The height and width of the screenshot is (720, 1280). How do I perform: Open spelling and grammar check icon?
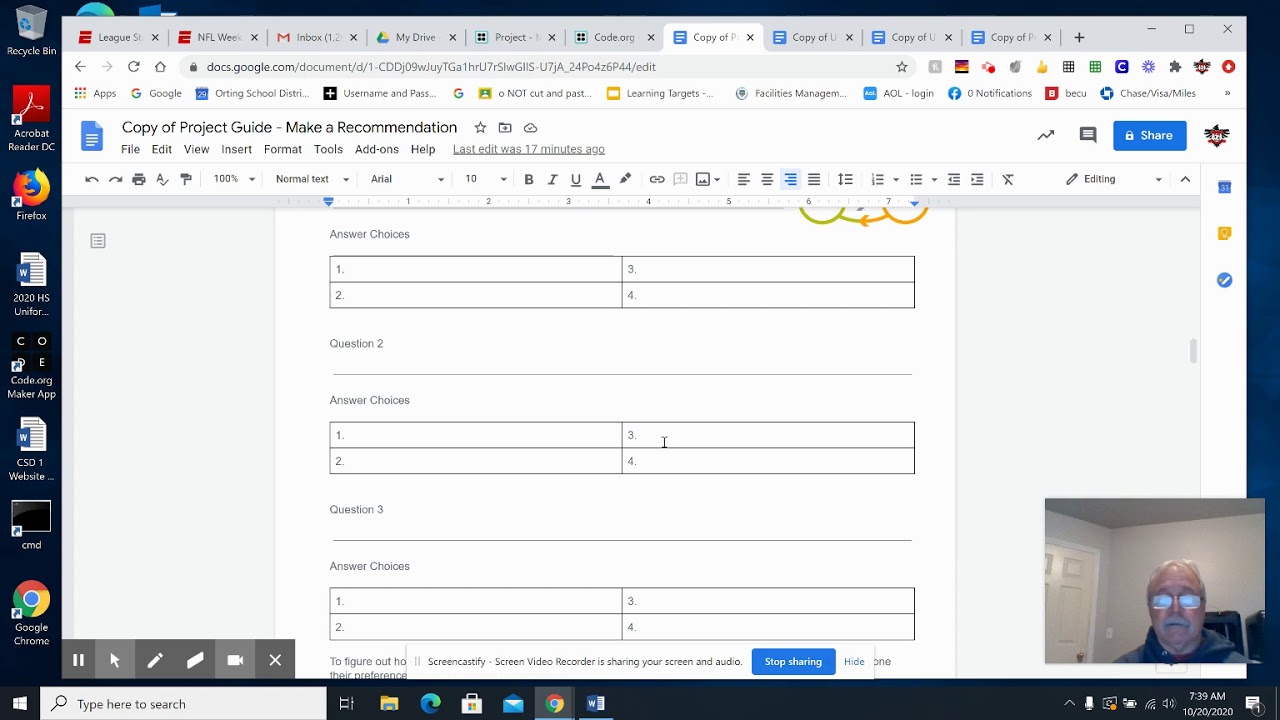click(162, 179)
